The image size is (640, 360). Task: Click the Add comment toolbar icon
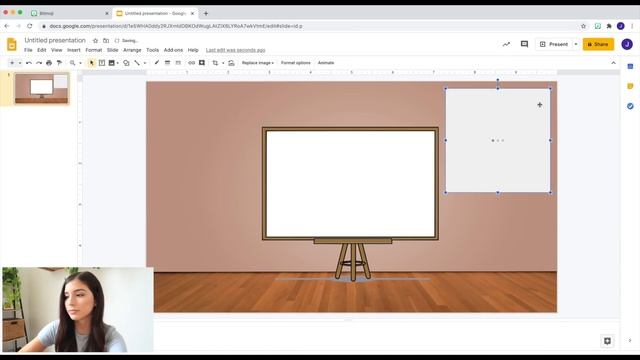202,63
